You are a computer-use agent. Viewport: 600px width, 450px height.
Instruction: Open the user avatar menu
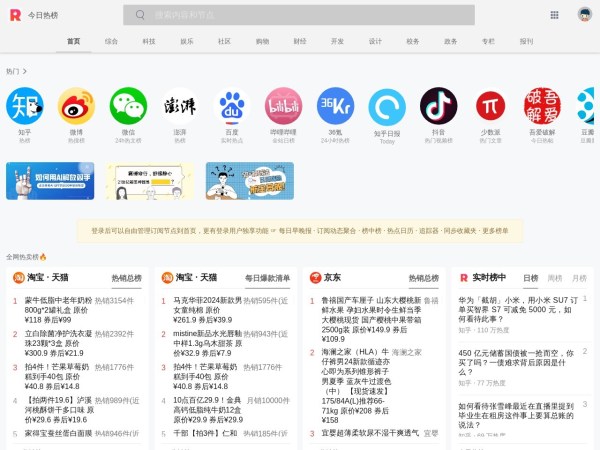pos(585,15)
